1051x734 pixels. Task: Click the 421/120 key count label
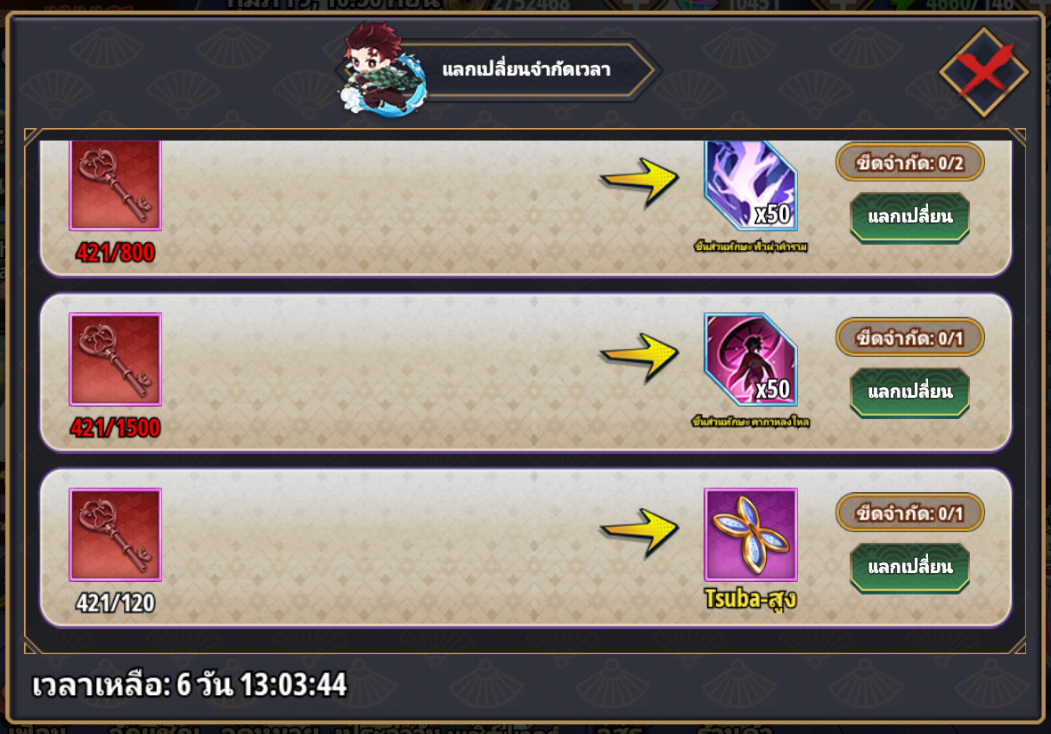(x=115, y=603)
